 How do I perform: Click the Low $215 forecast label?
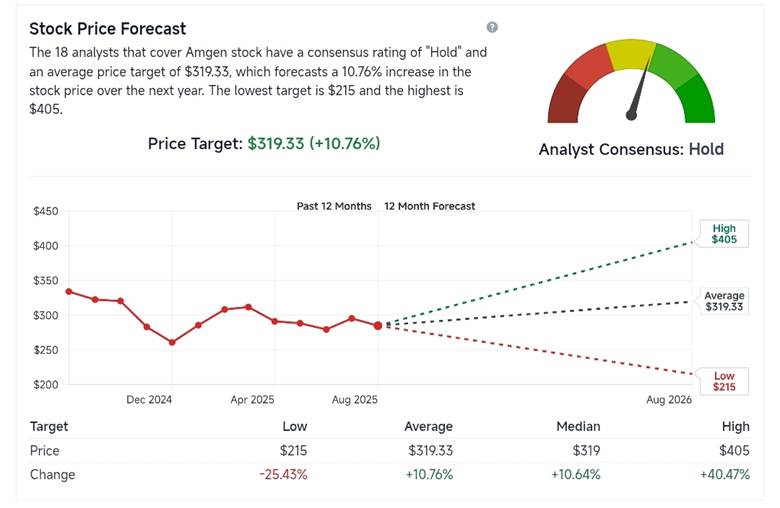723,381
